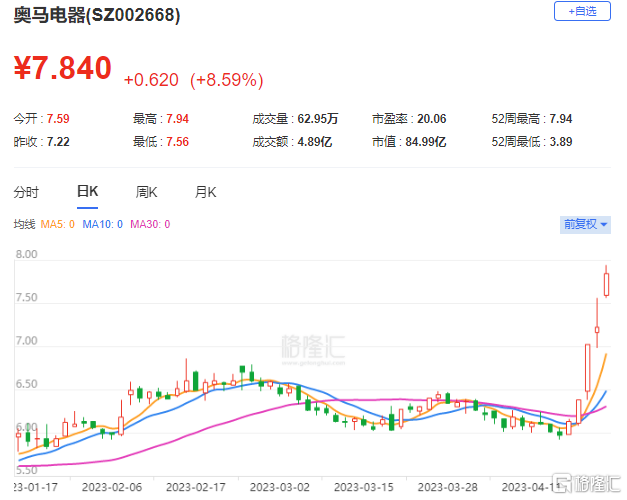Click the 今开 value 7.59
Viewport: 627px width, 500px height.
[58, 119]
